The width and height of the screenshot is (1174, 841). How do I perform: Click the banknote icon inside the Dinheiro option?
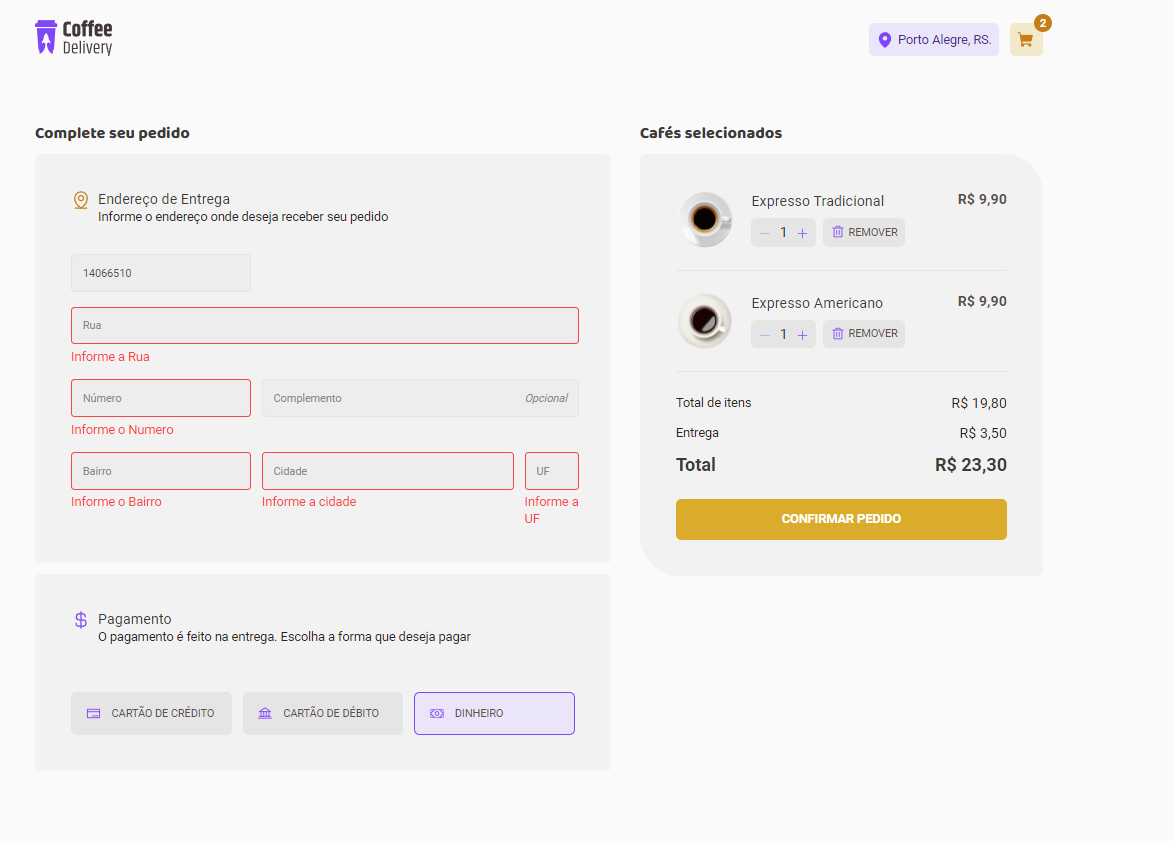pyautogui.click(x=436, y=713)
